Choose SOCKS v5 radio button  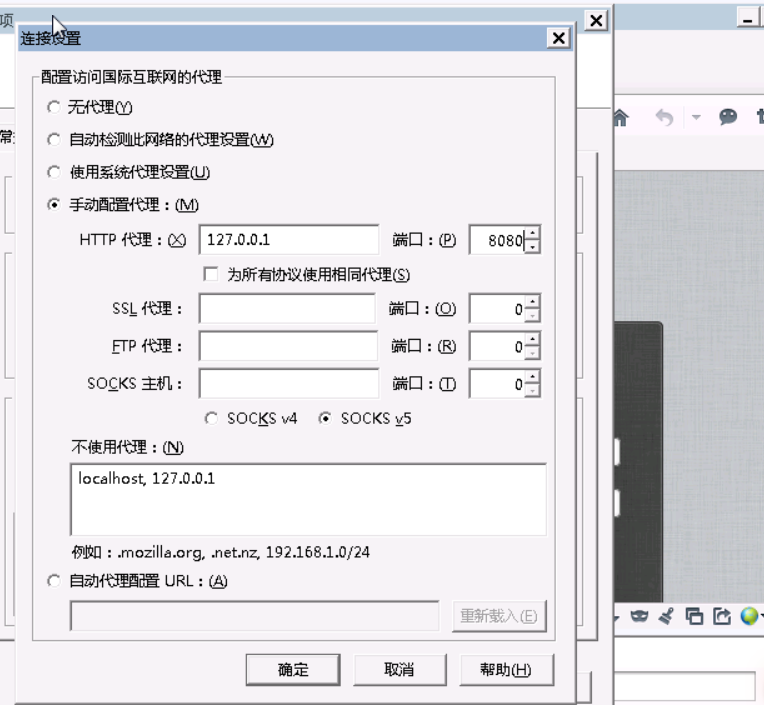pyautogui.click(x=325, y=419)
